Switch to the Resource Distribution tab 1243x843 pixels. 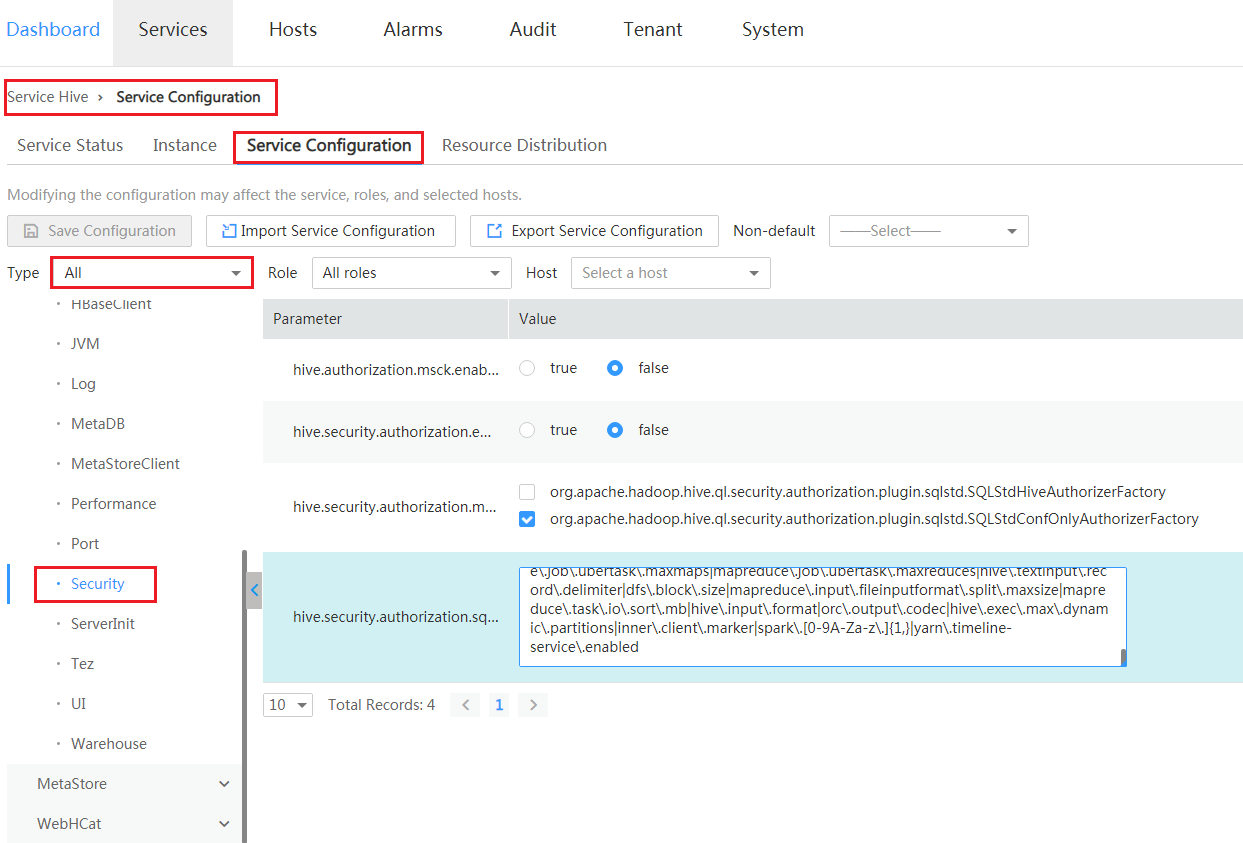coord(524,145)
